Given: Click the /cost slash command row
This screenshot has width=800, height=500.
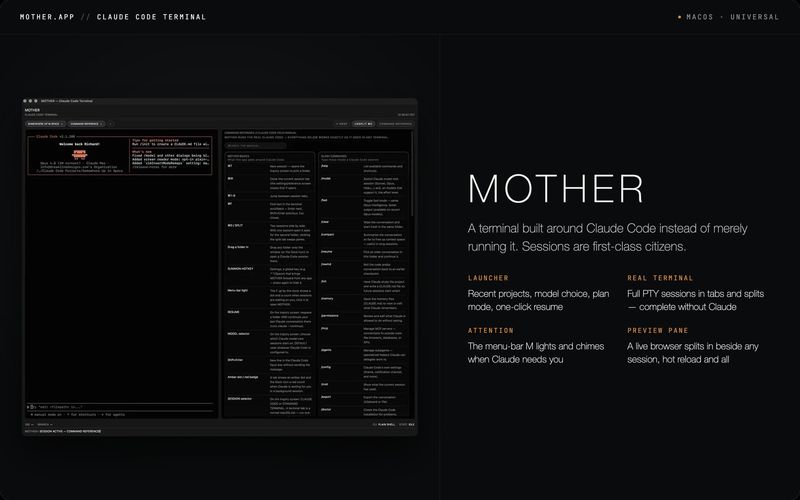Looking at the screenshot, I should pyautogui.click(x=363, y=387).
